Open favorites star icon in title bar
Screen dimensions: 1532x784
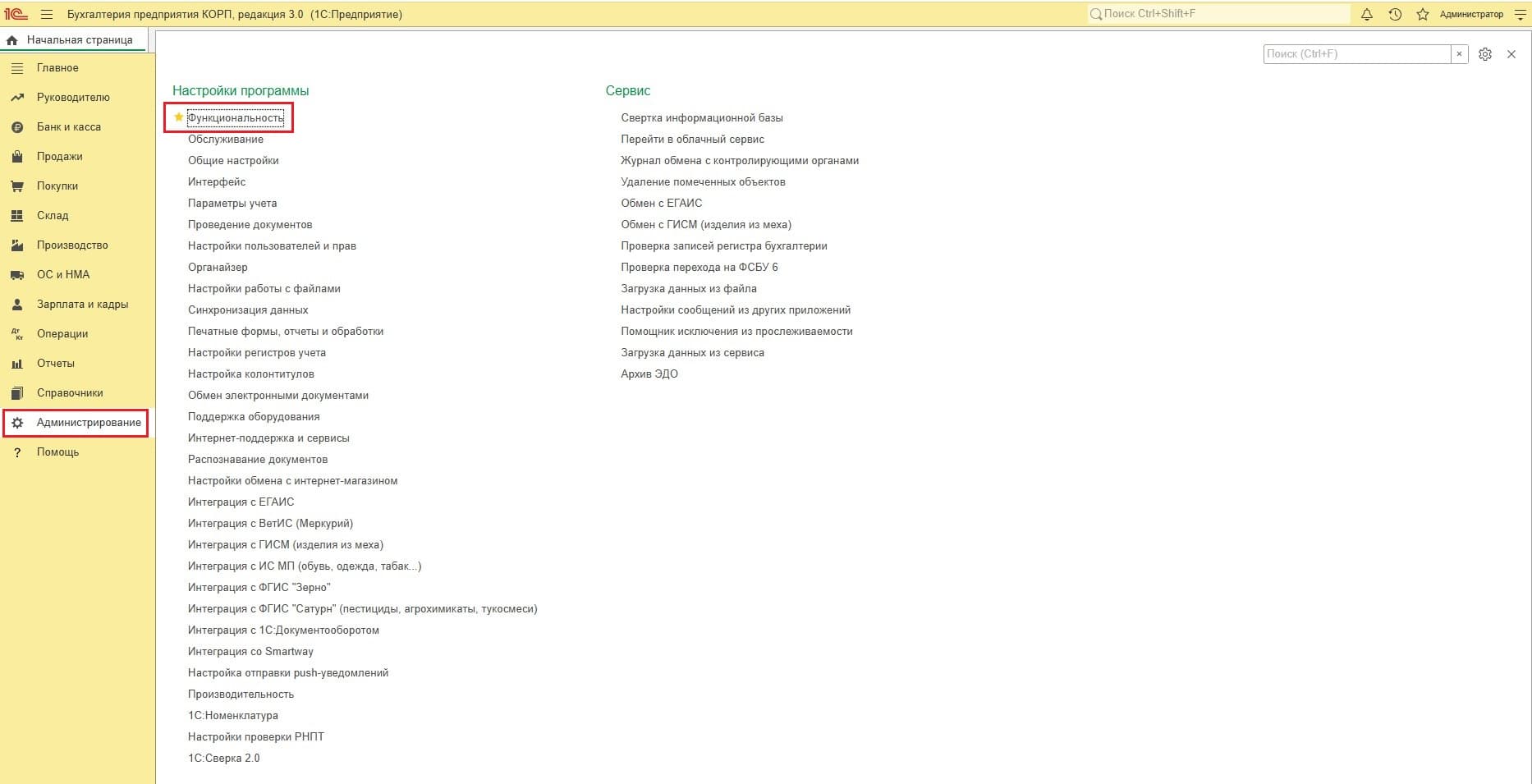coord(1423,14)
